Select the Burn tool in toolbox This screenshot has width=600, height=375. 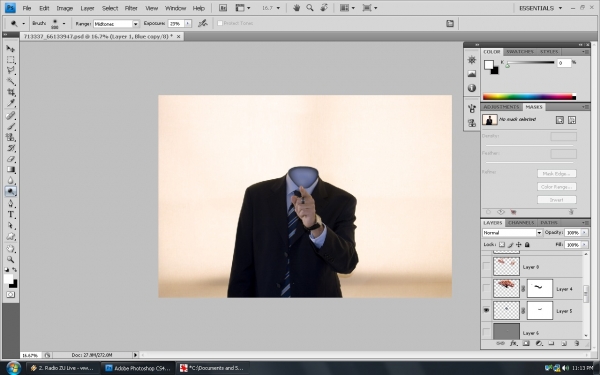(x=10, y=191)
